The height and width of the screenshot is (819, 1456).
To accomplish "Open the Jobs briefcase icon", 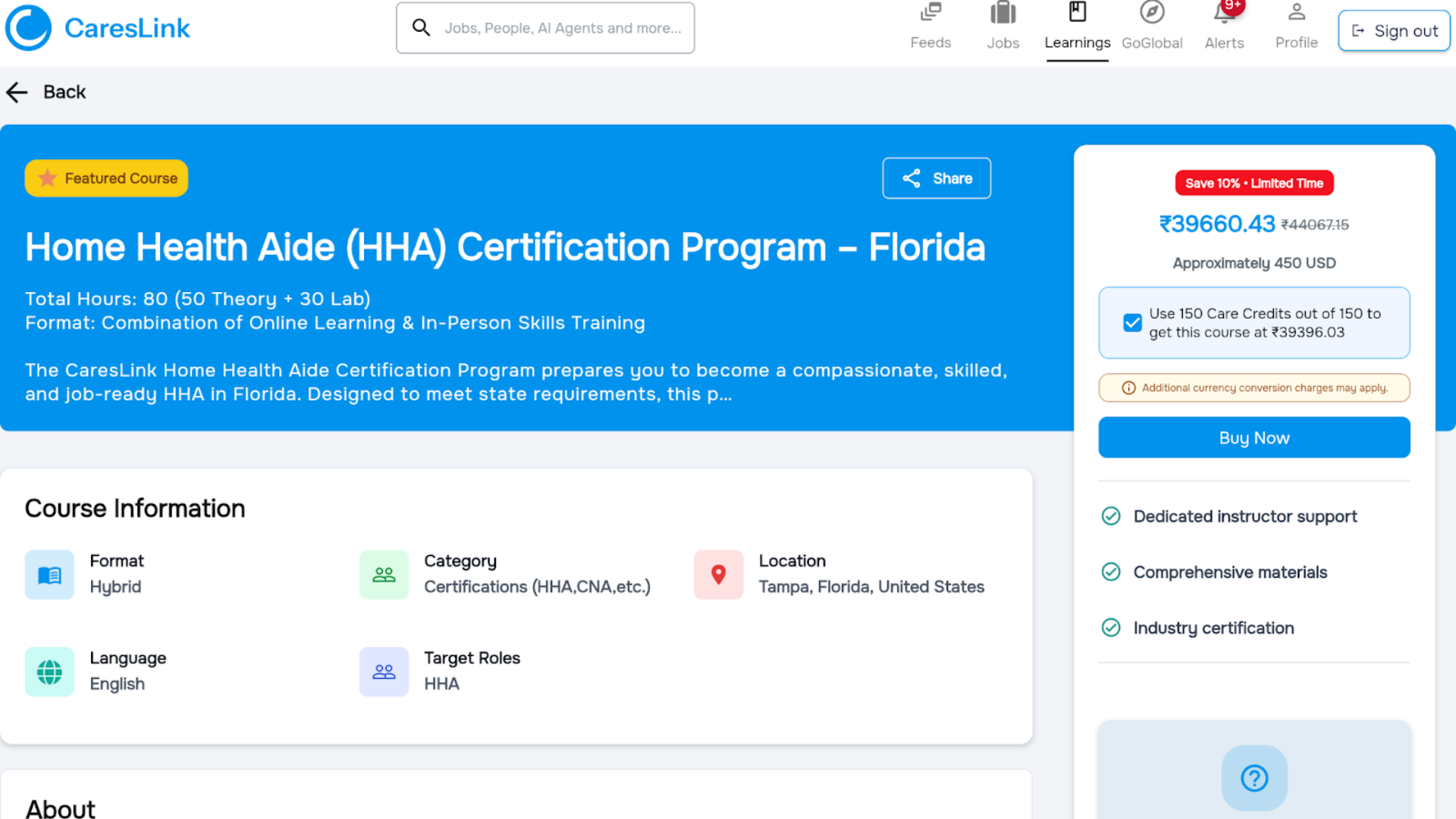I will [x=1003, y=13].
